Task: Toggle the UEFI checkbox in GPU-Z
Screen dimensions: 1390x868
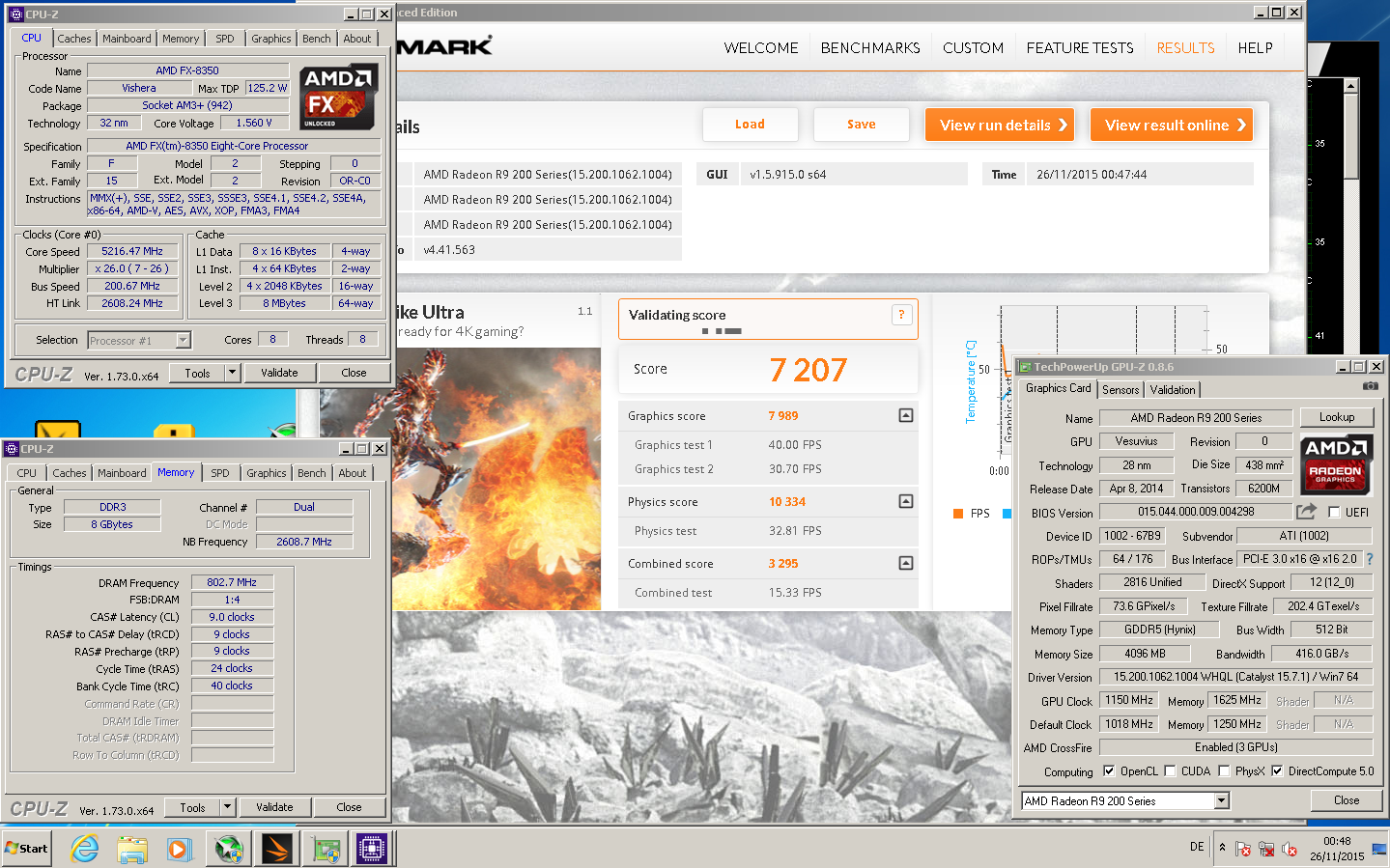Action: [1334, 513]
